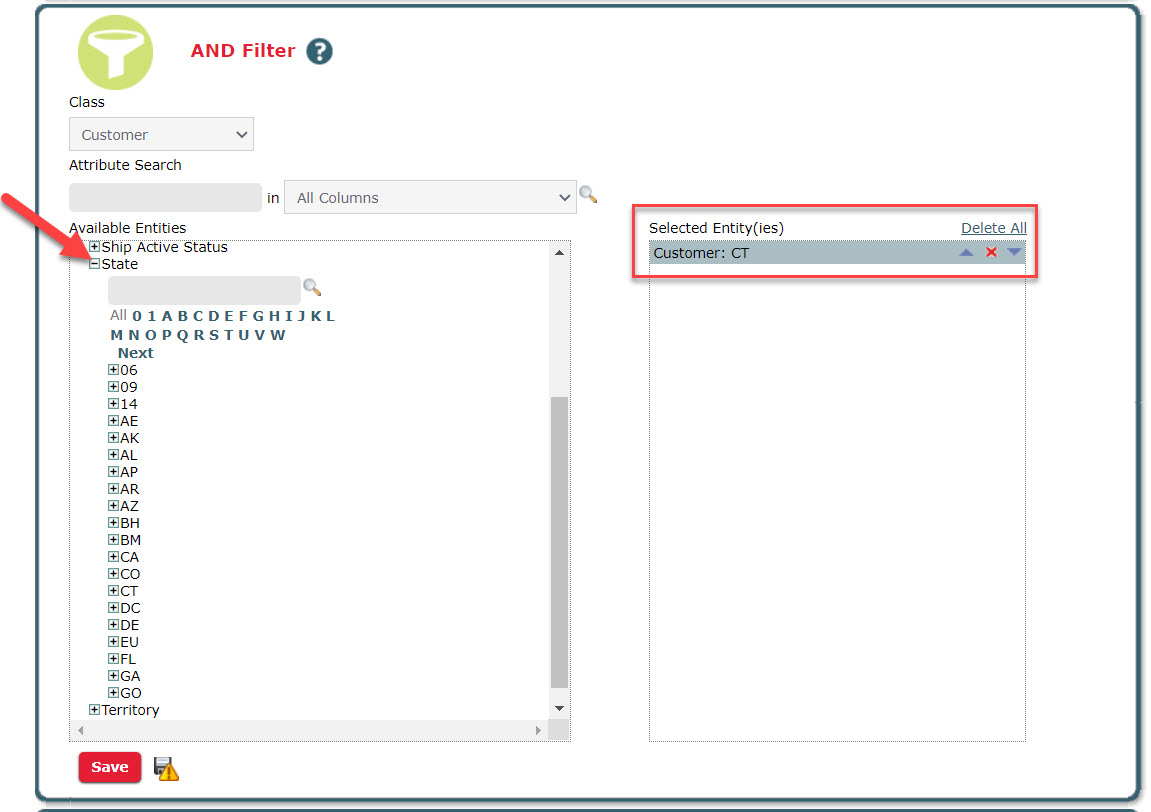Filter states by letter M

pyautogui.click(x=116, y=335)
